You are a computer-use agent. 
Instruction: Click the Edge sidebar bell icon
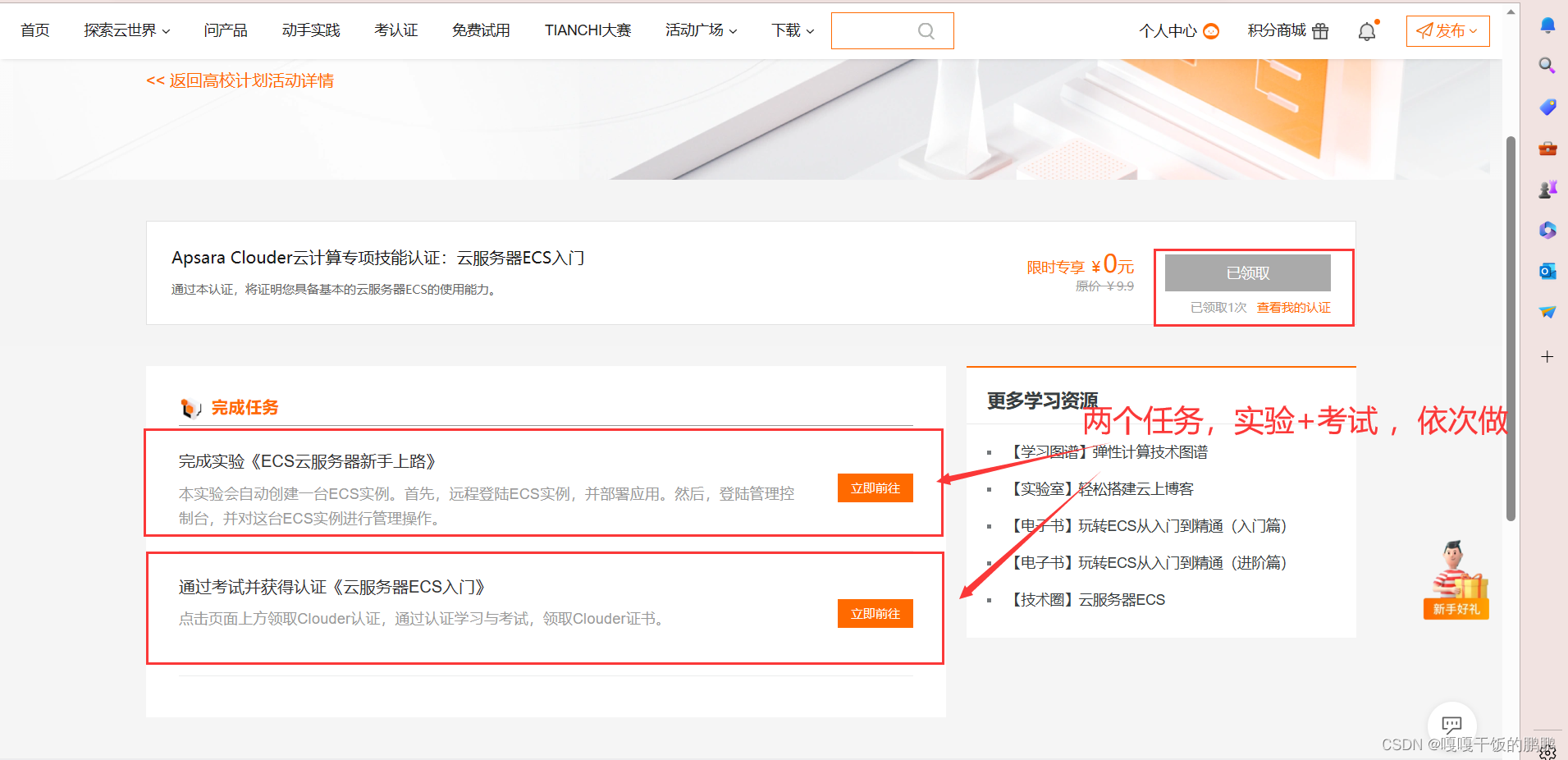pos(1547,25)
